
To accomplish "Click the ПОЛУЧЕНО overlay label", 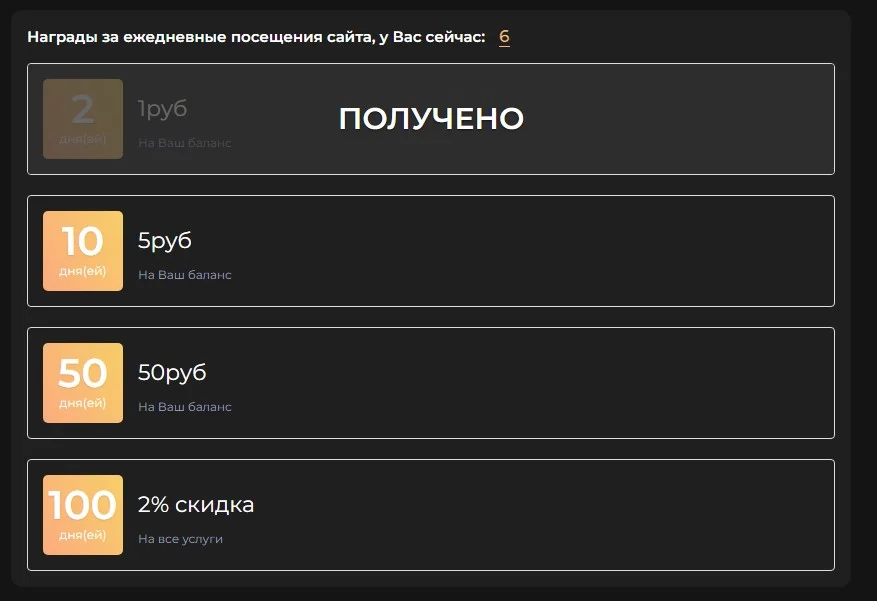I will coord(431,119).
